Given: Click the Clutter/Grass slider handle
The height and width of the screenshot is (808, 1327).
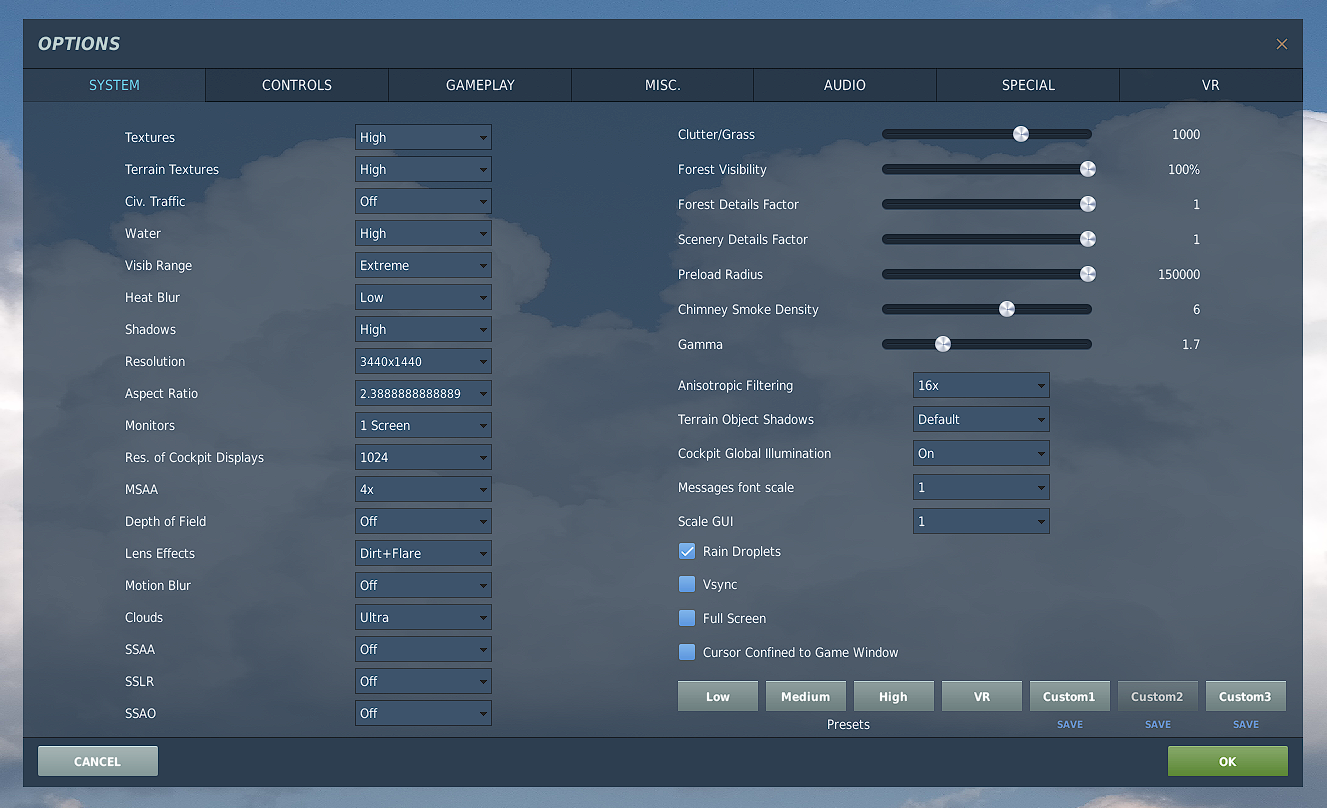Looking at the screenshot, I should 1020,134.
